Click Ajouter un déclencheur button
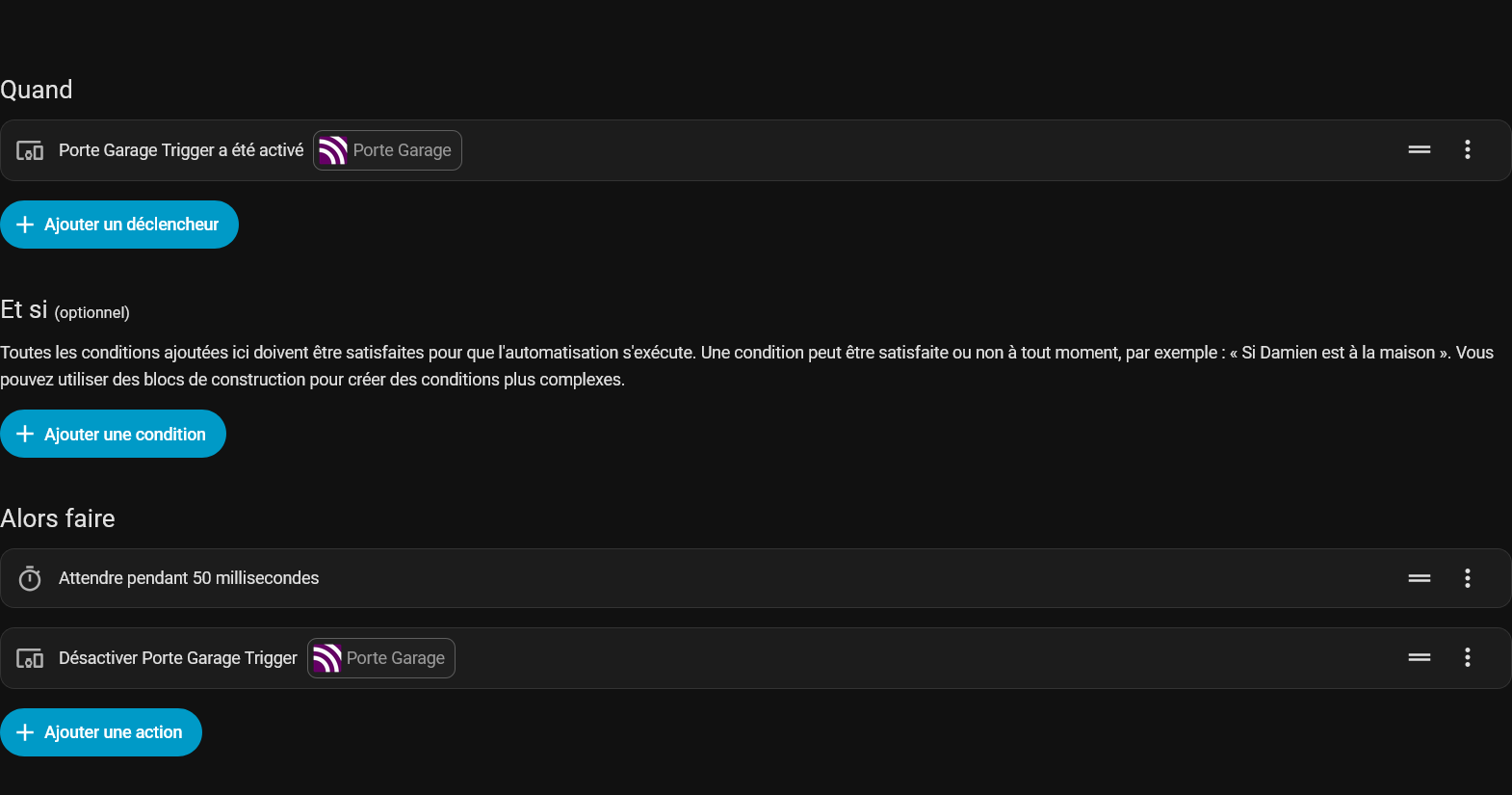 coord(119,225)
